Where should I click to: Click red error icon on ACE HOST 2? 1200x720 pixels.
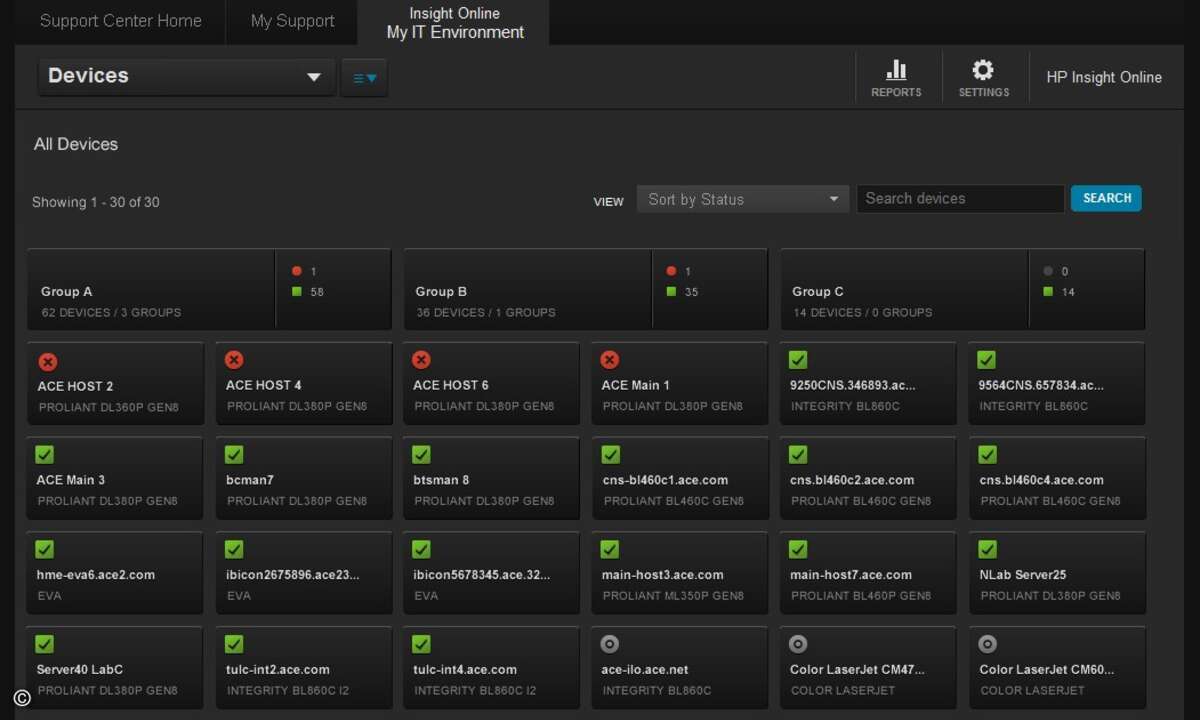(x=47, y=361)
